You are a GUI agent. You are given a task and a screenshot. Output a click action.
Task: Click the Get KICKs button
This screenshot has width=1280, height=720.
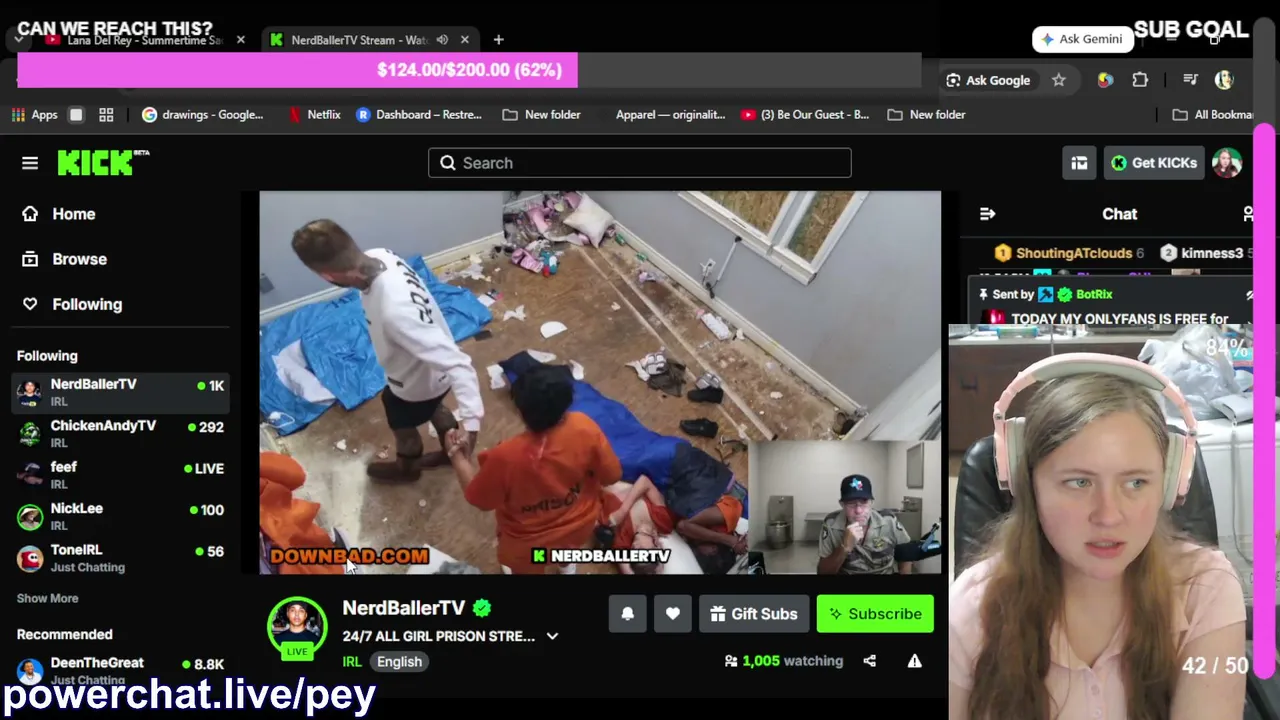pyautogui.click(x=1154, y=163)
